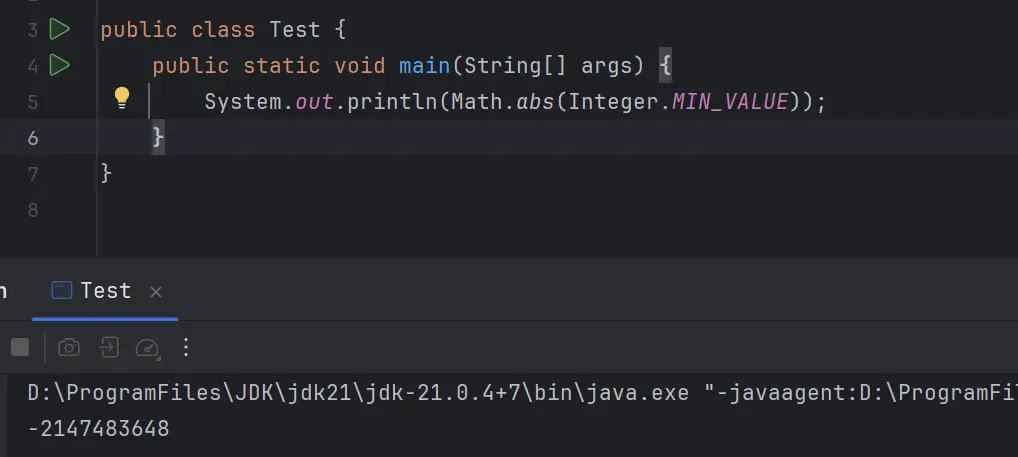Open the profiler gauge dropdown

point(148,348)
